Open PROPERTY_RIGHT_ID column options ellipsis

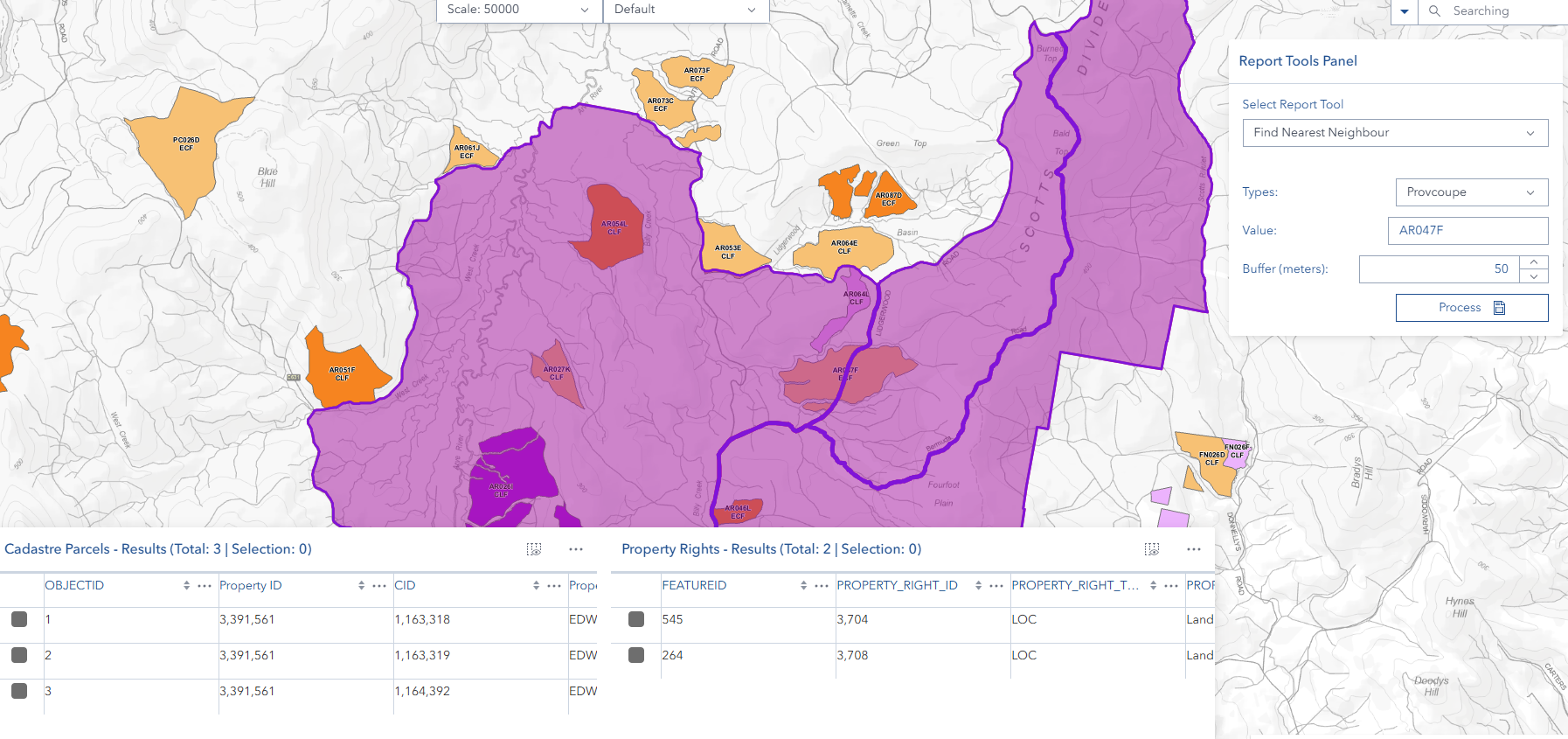tap(996, 585)
